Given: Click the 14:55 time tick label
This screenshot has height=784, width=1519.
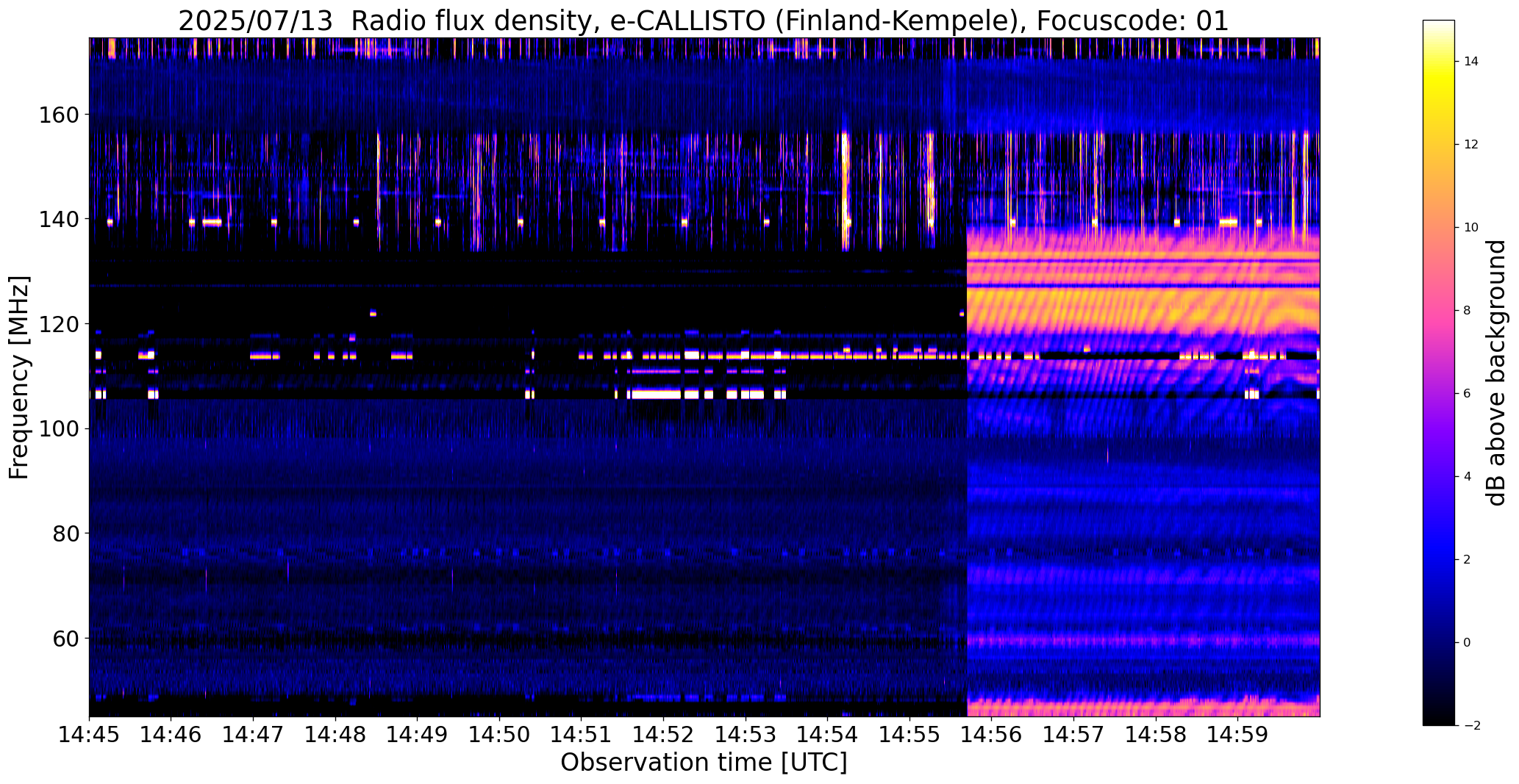Looking at the screenshot, I should (909, 734).
